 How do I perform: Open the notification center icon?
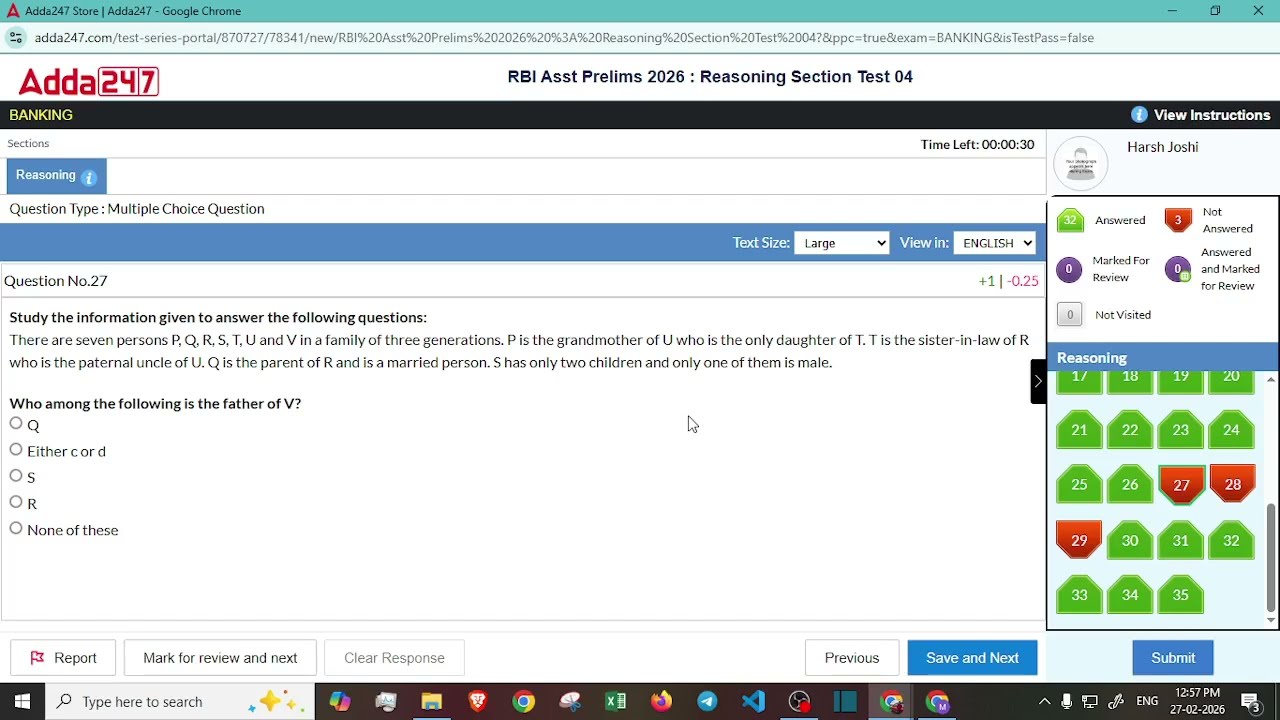[1250, 702]
